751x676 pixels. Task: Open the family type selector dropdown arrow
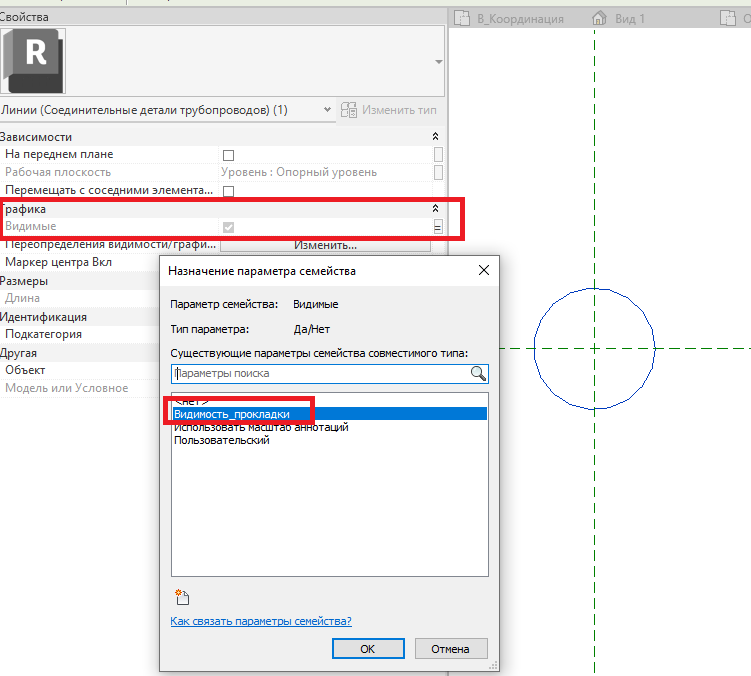pos(438,62)
